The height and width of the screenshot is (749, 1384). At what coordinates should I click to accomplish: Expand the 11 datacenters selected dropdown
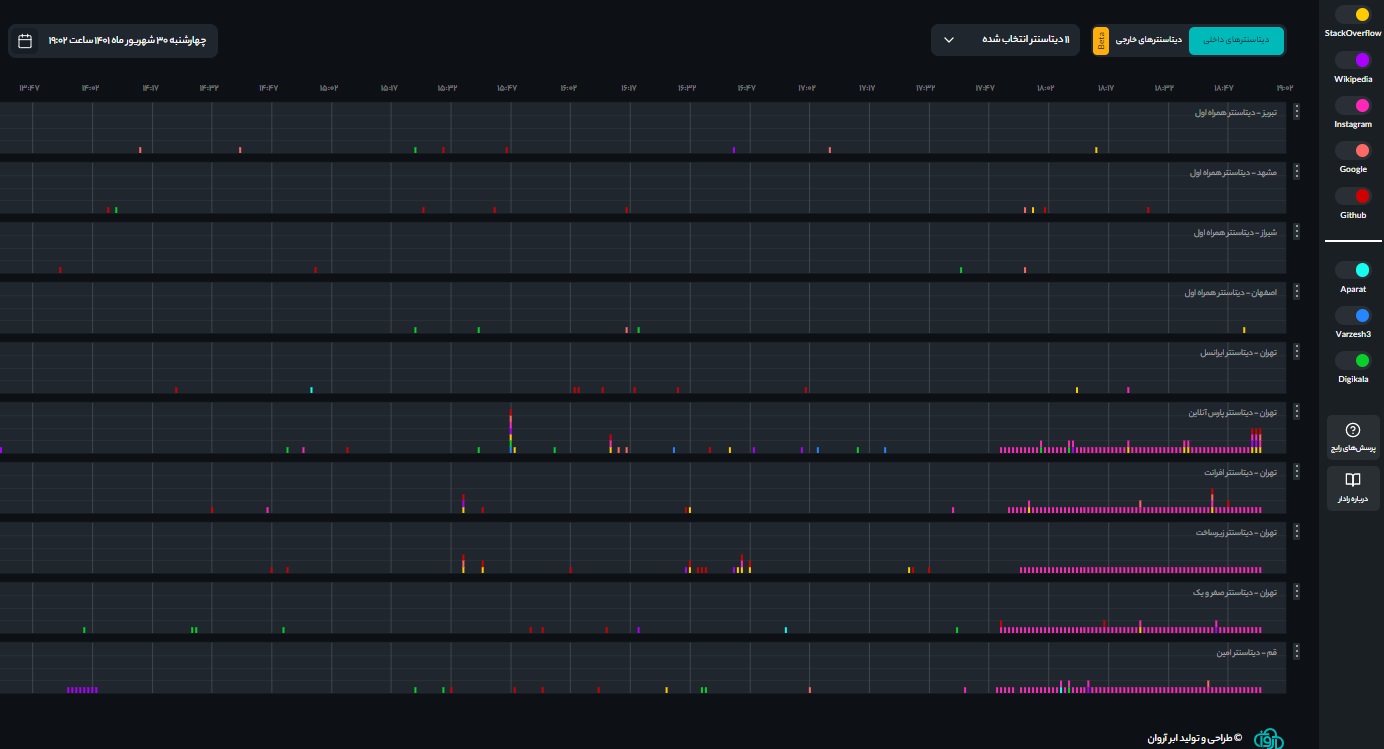coord(1005,40)
